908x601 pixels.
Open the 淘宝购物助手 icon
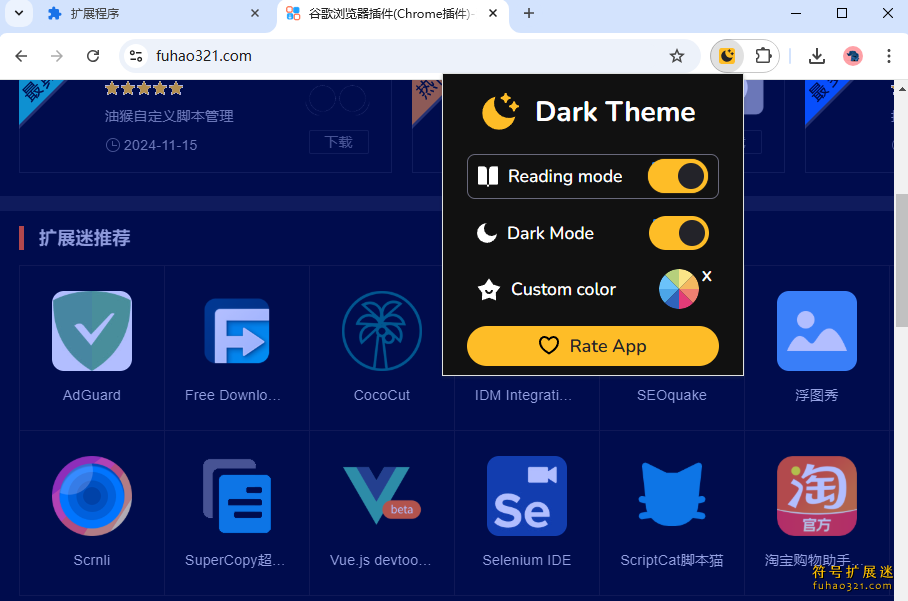pyautogui.click(x=817, y=496)
